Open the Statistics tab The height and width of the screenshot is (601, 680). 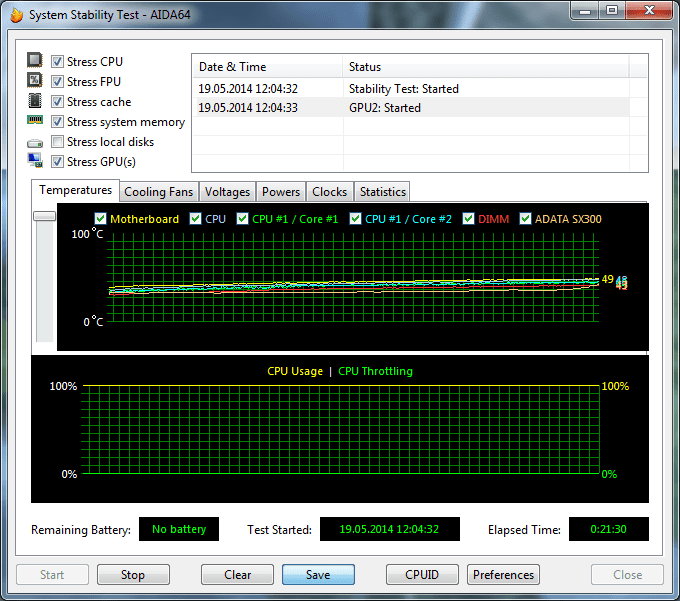382,192
